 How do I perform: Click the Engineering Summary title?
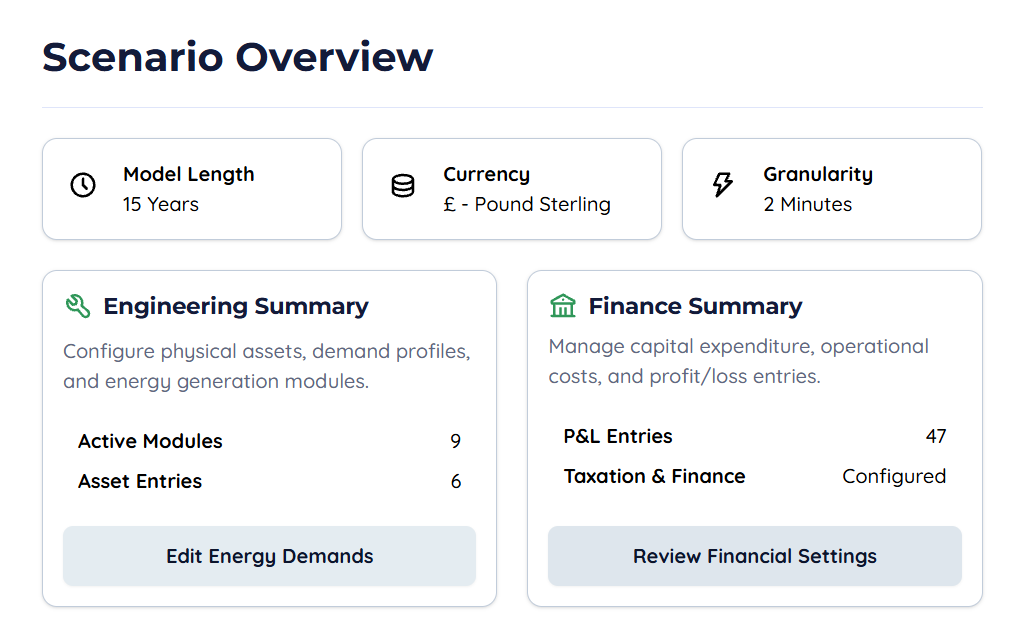236,306
